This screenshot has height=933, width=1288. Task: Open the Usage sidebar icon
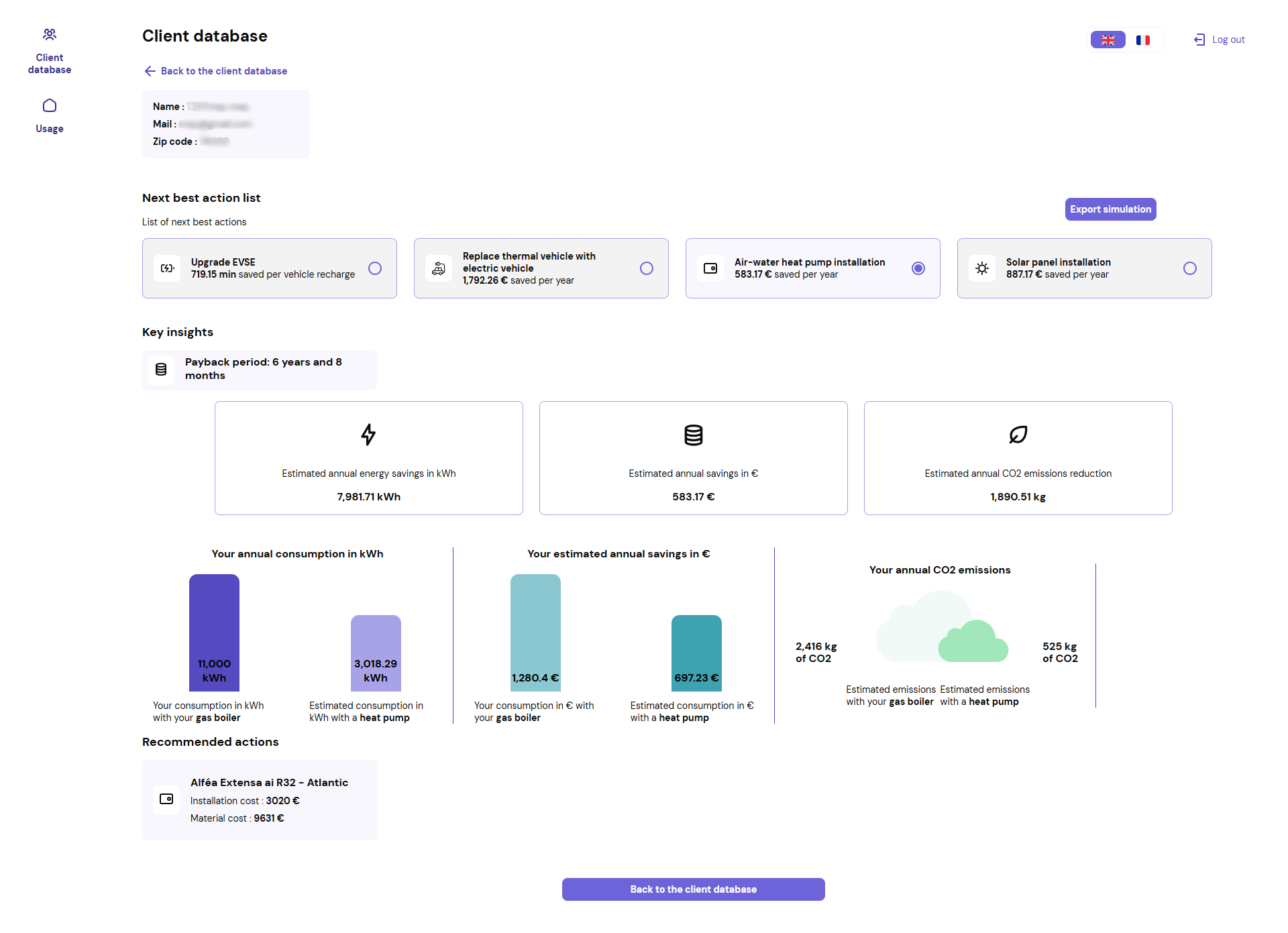[x=50, y=105]
